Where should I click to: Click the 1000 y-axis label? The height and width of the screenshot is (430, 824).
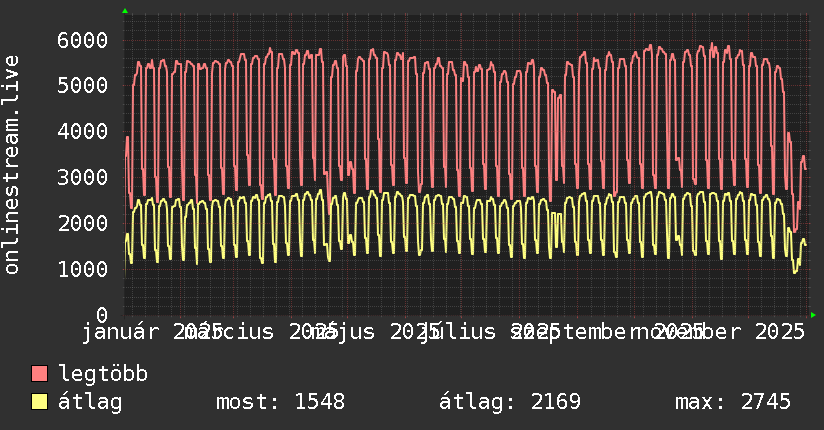click(x=83, y=269)
